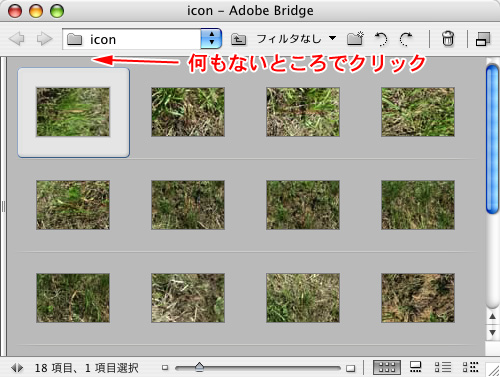The image size is (500, 377).
Task: Zoom the window with the green button
Action: [x=57, y=11]
